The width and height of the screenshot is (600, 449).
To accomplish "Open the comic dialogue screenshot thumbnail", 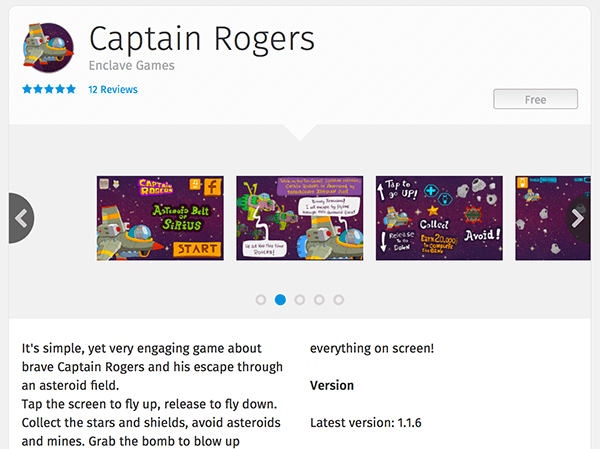I will point(300,218).
